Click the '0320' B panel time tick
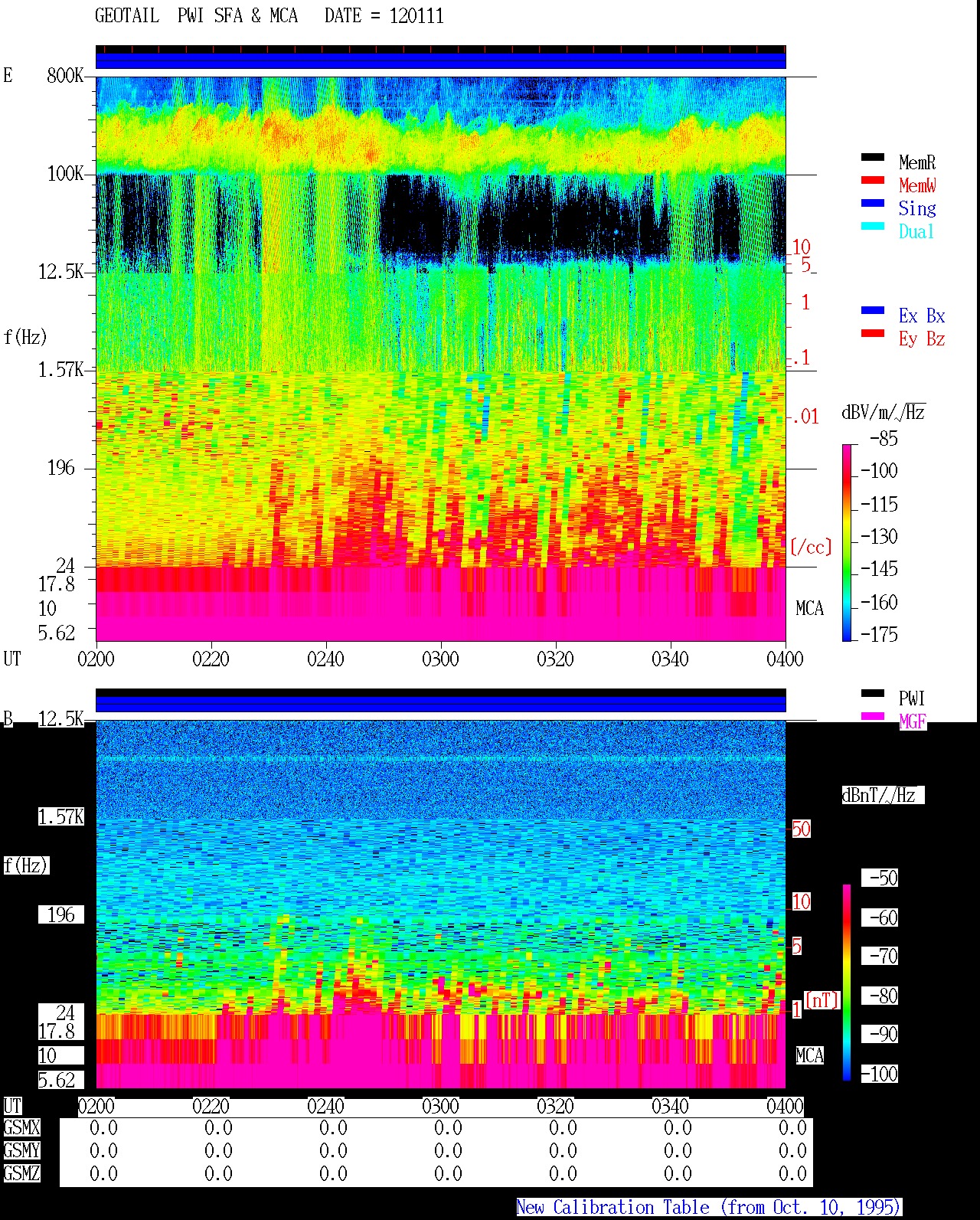 [x=555, y=1106]
